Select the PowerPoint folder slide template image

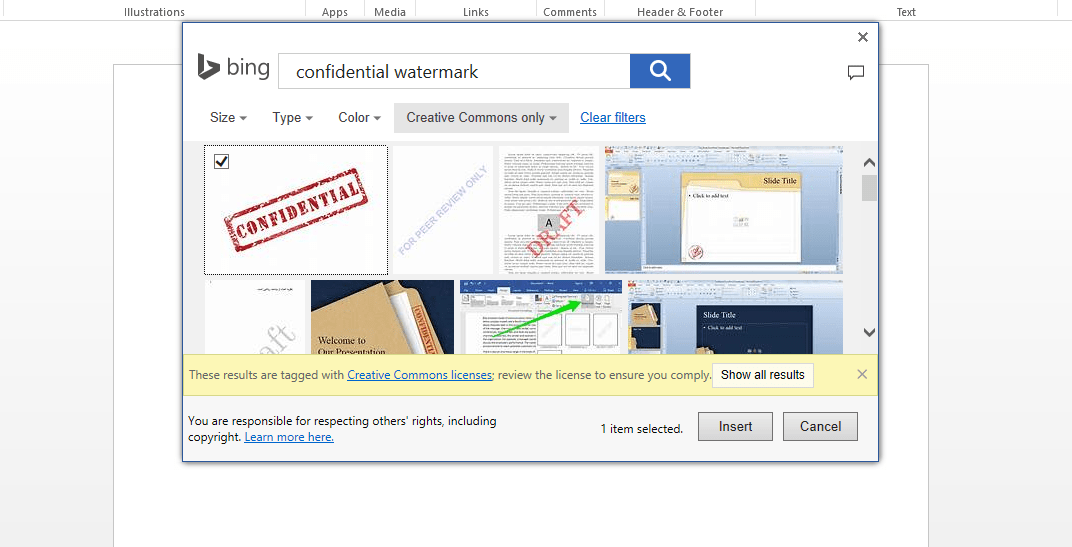[723, 209]
